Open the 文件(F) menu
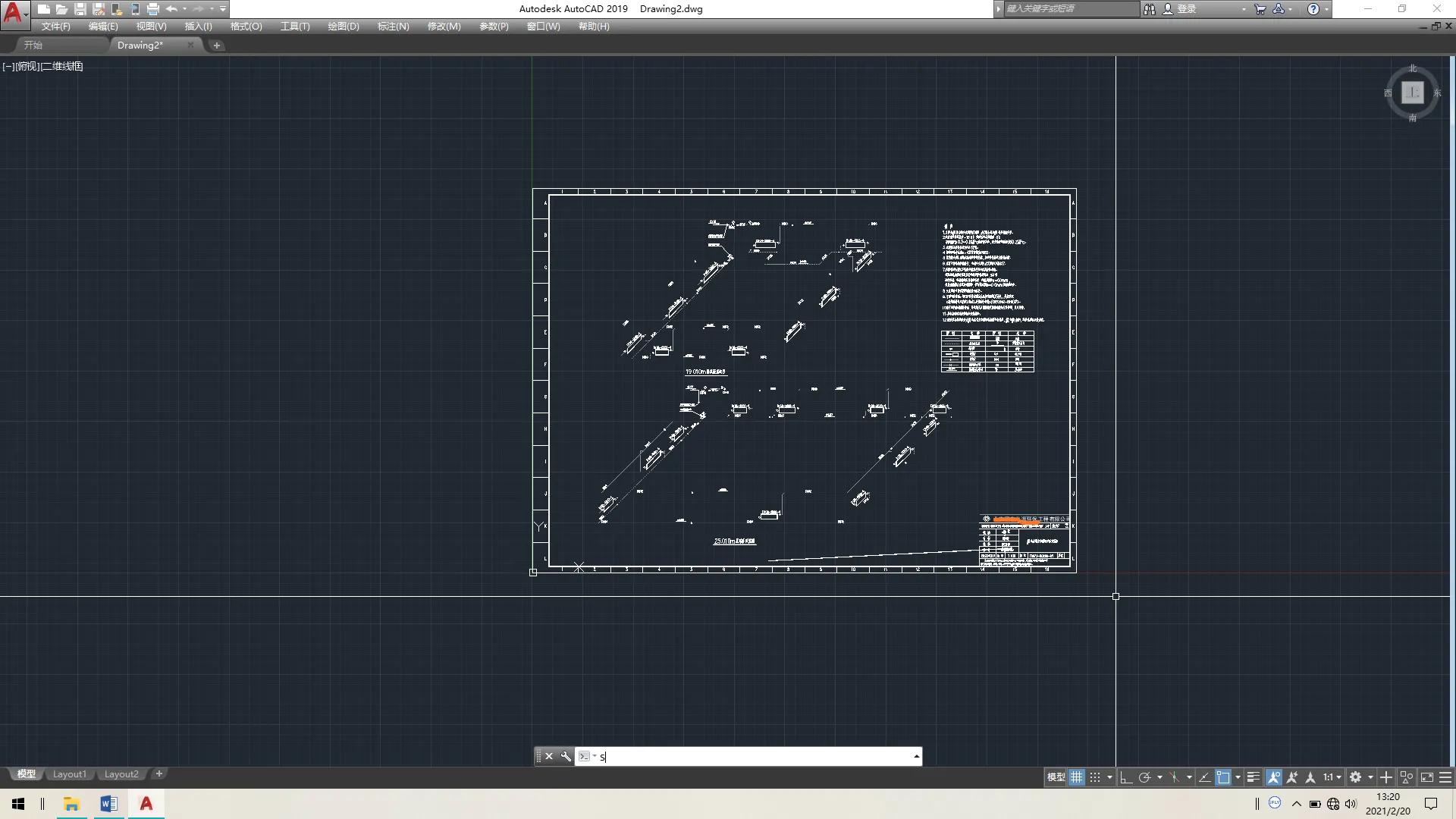The width and height of the screenshot is (1456, 819). point(55,26)
